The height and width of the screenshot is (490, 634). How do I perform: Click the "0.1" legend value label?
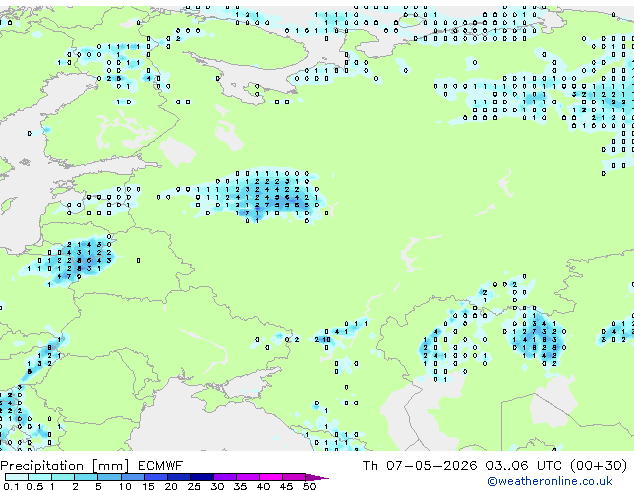point(11,486)
